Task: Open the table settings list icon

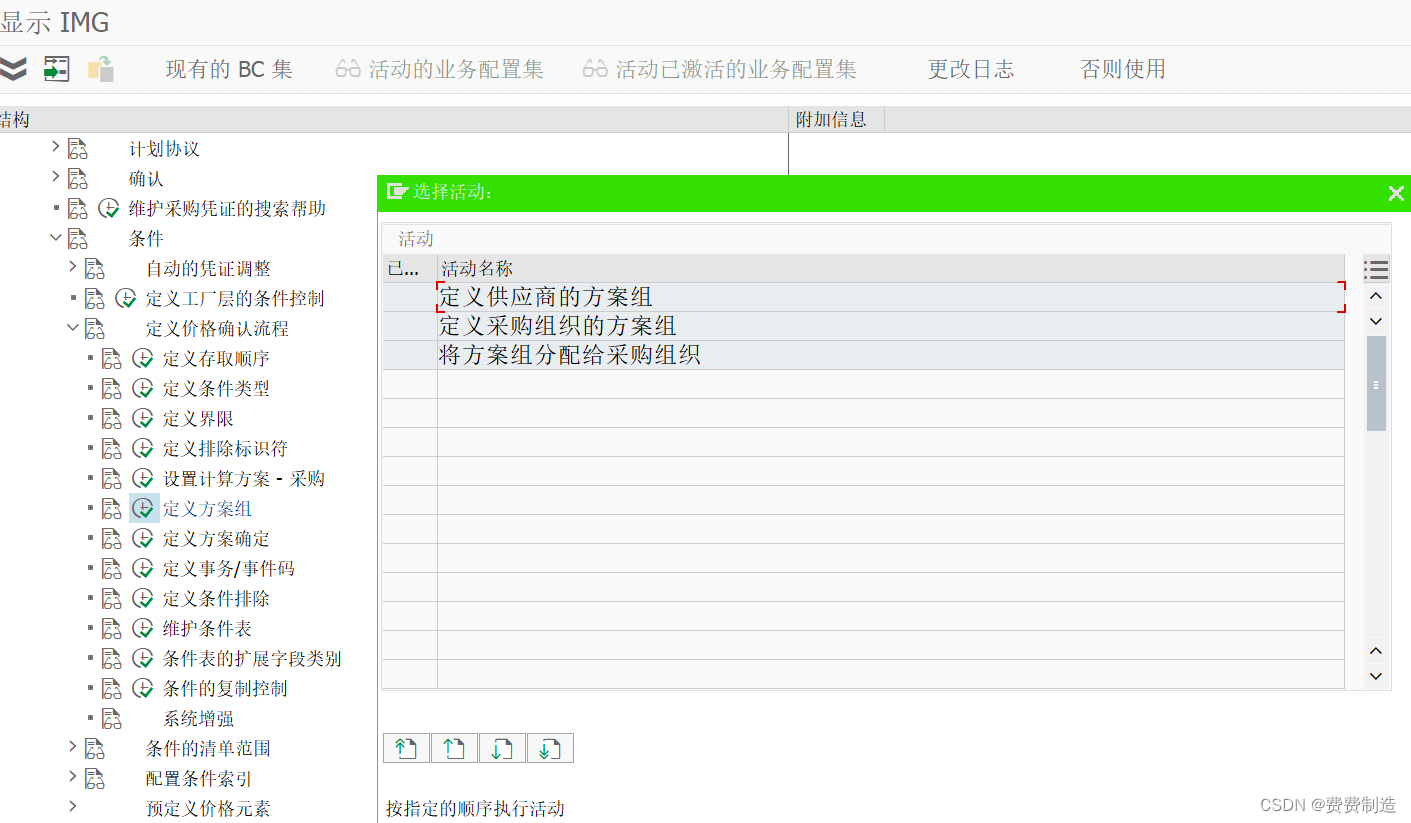Action: pos(1376,269)
